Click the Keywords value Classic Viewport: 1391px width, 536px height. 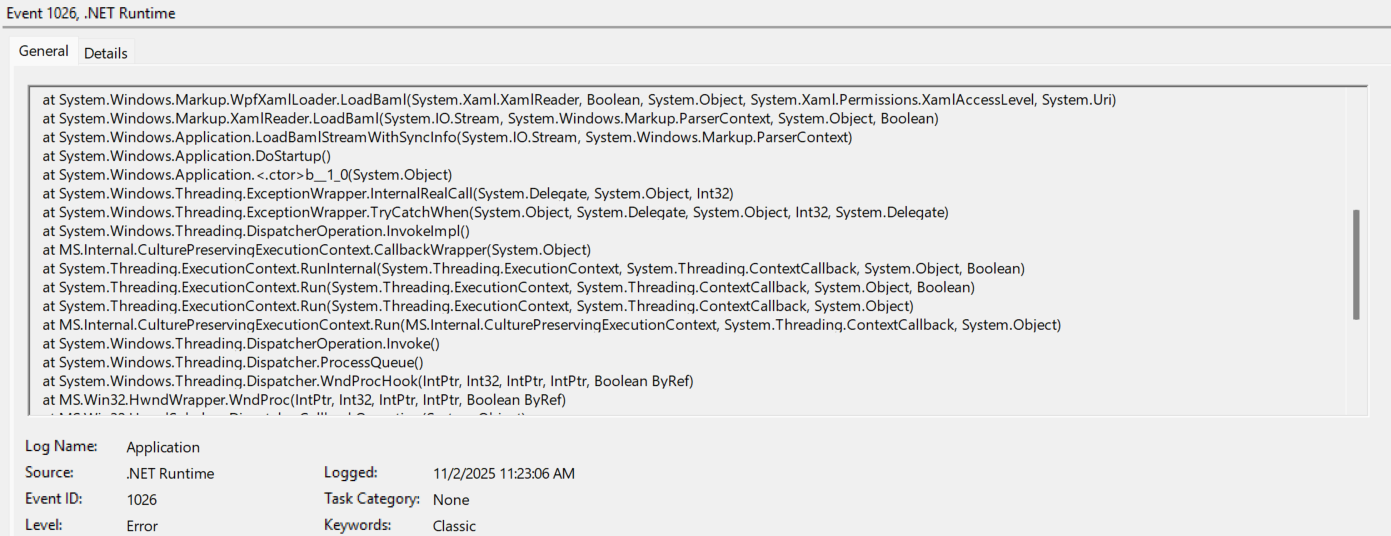(454, 525)
